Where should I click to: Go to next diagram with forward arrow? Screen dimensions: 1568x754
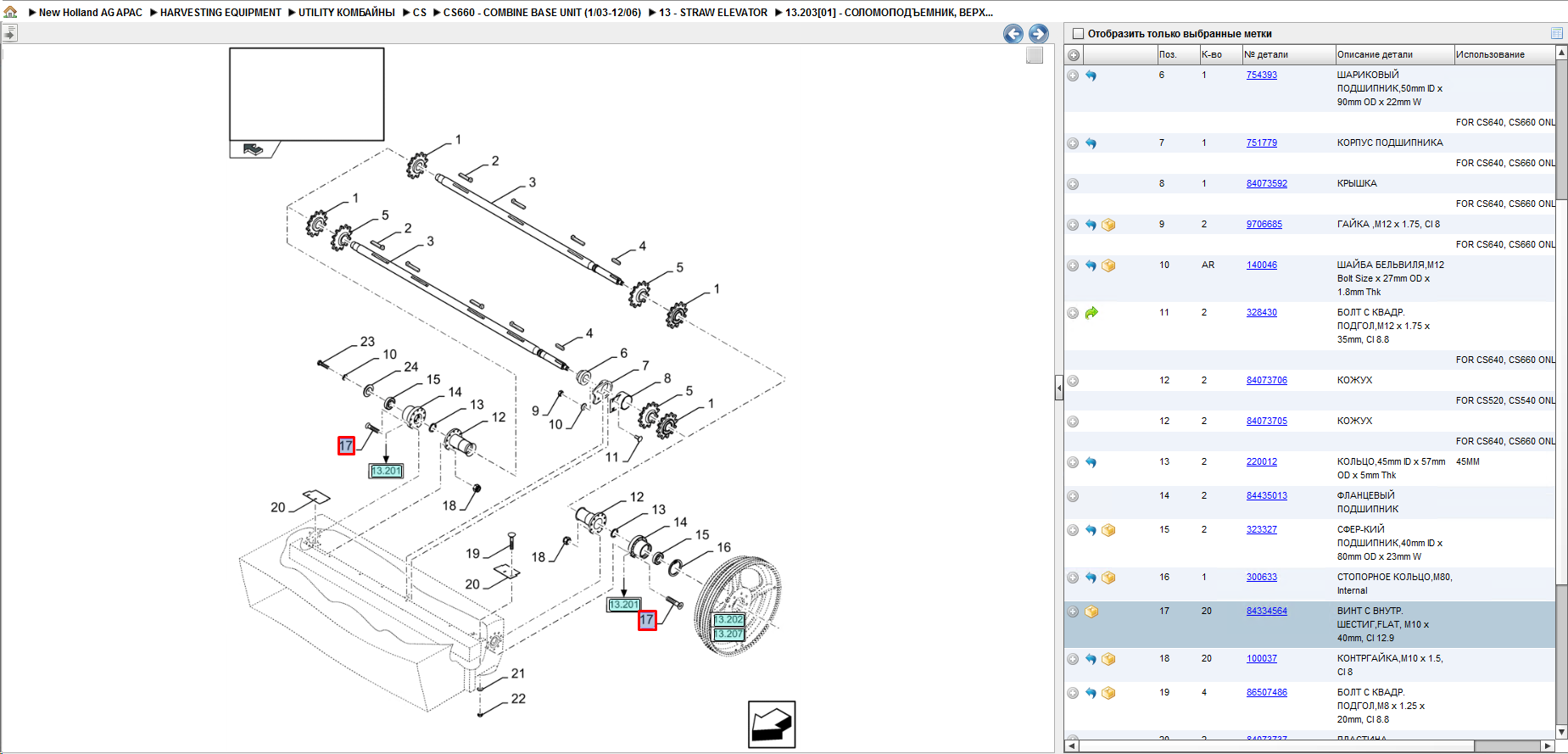(1038, 34)
